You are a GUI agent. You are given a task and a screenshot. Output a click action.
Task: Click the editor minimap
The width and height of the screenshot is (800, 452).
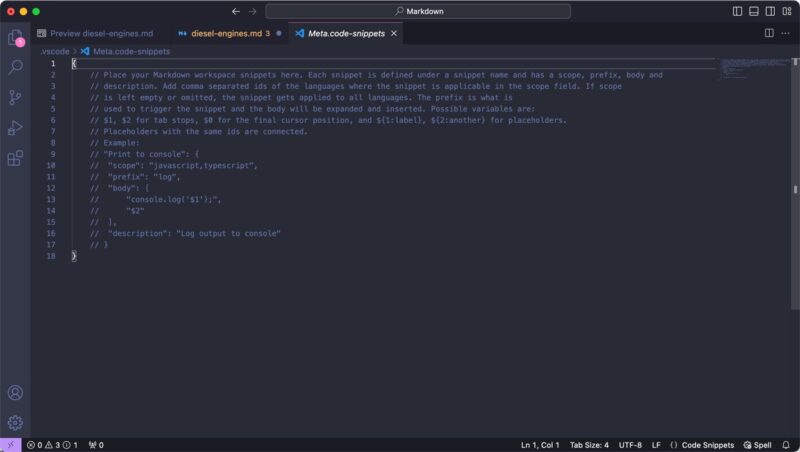click(x=755, y=69)
